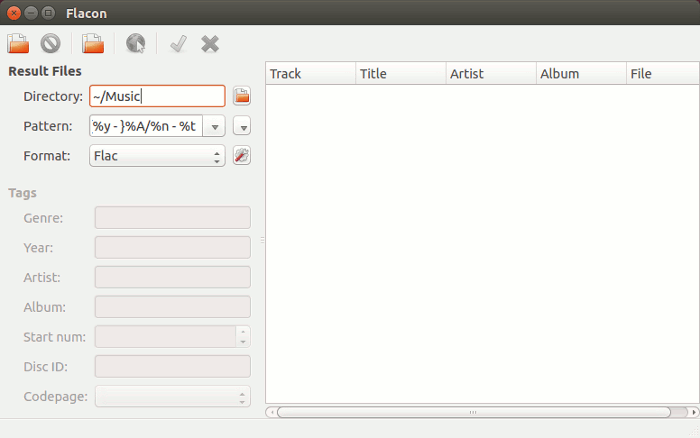Sort by the Track column header
This screenshot has width=700, height=438.
pos(311,74)
